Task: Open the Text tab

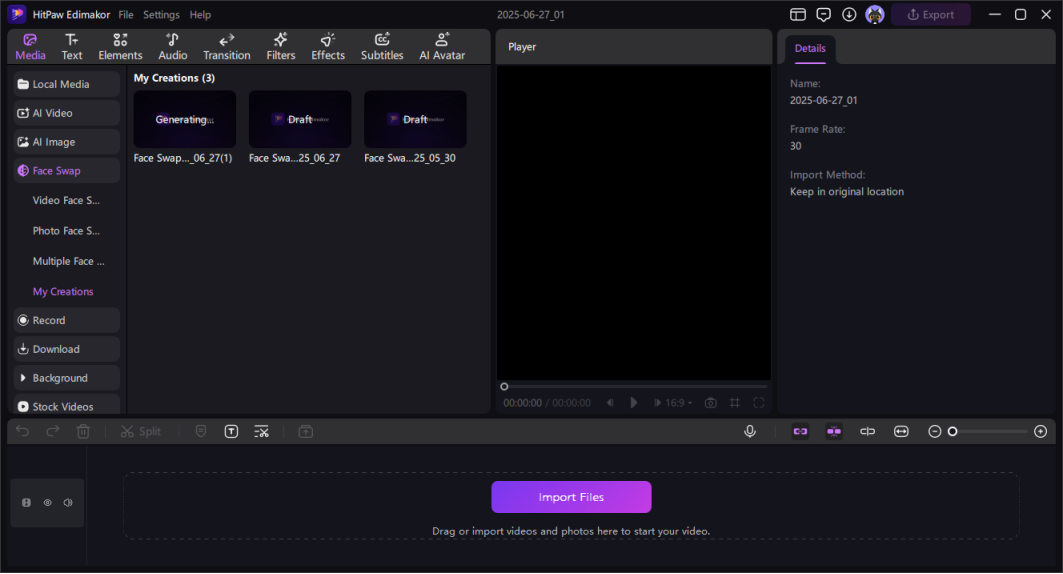Action: [x=72, y=47]
